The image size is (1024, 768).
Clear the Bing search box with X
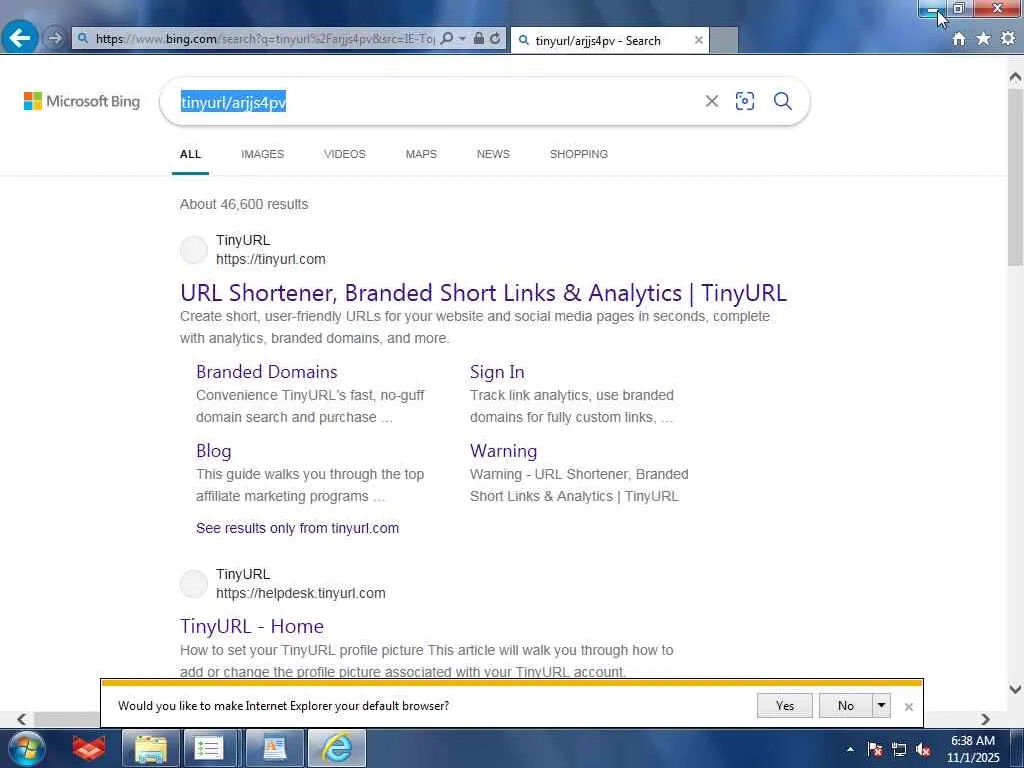(x=712, y=101)
